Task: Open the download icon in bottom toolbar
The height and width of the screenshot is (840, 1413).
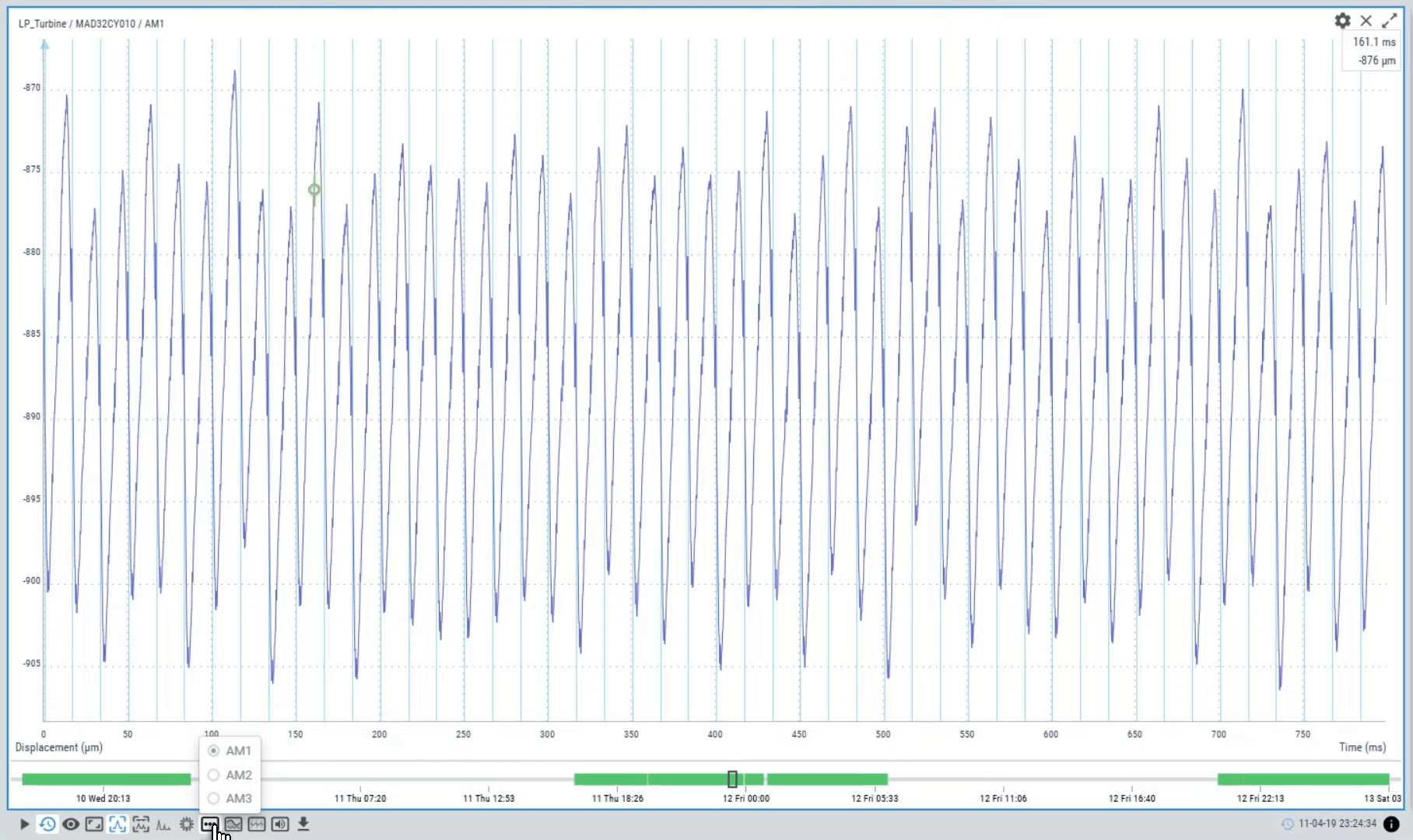Action: pos(303,824)
